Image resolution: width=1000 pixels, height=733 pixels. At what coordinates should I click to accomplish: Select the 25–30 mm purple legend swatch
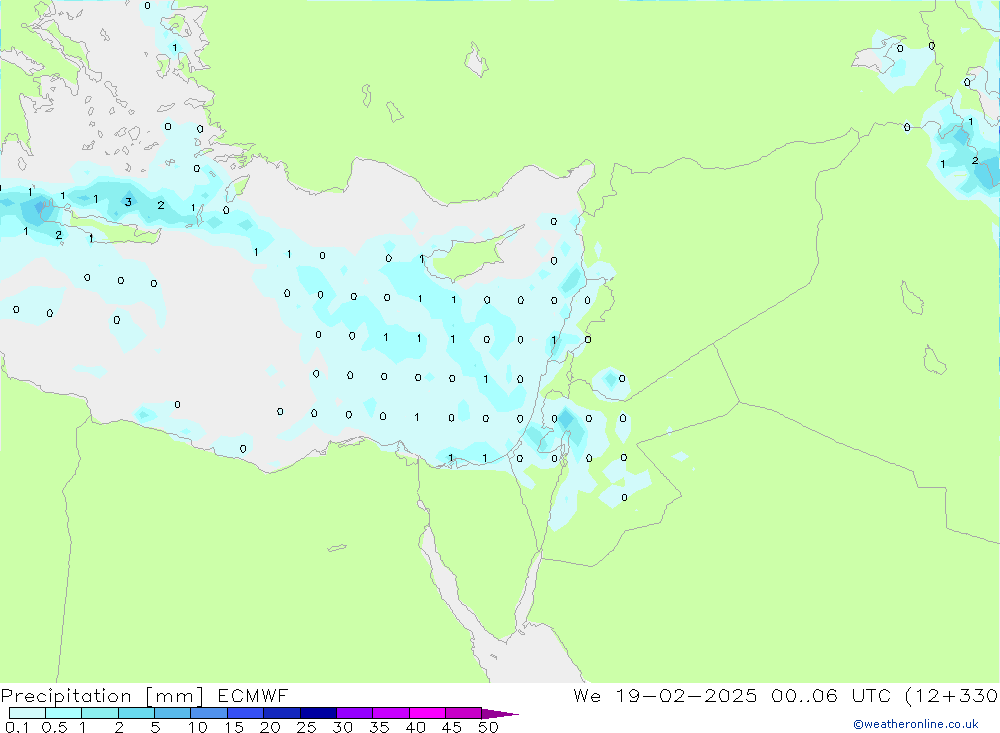[x=318, y=713]
